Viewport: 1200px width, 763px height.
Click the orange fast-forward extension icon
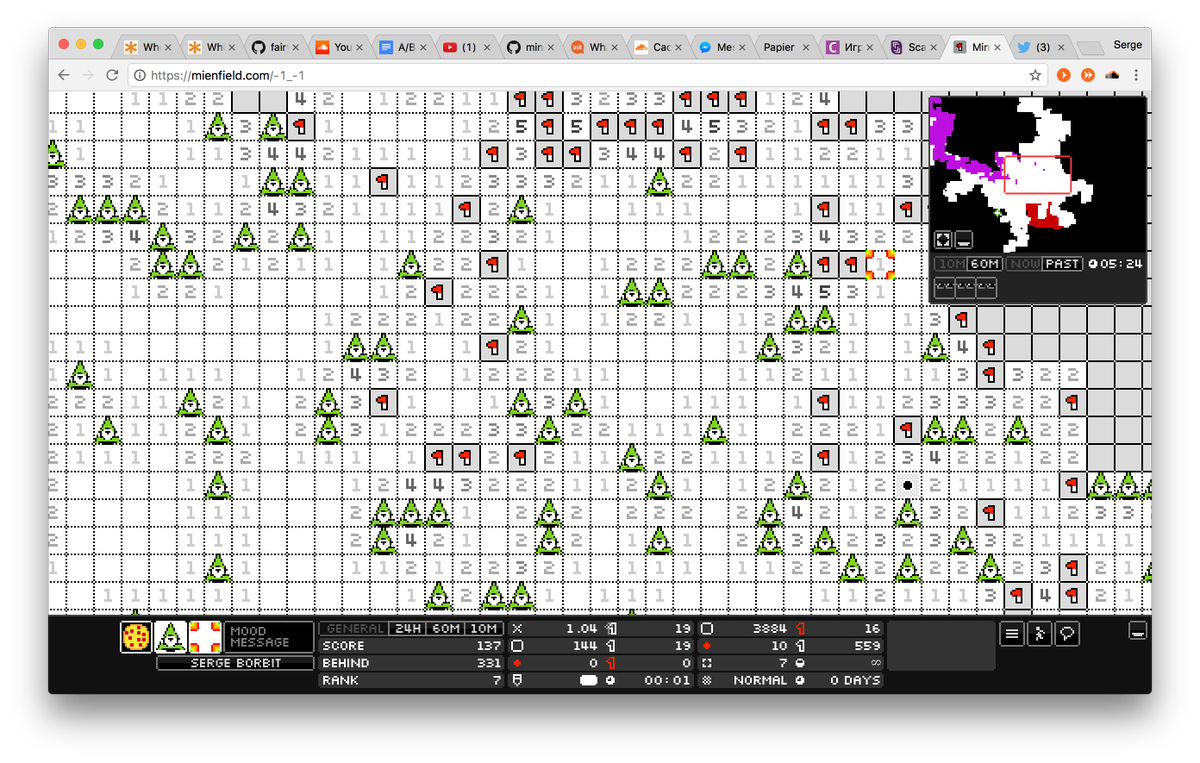(1088, 75)
